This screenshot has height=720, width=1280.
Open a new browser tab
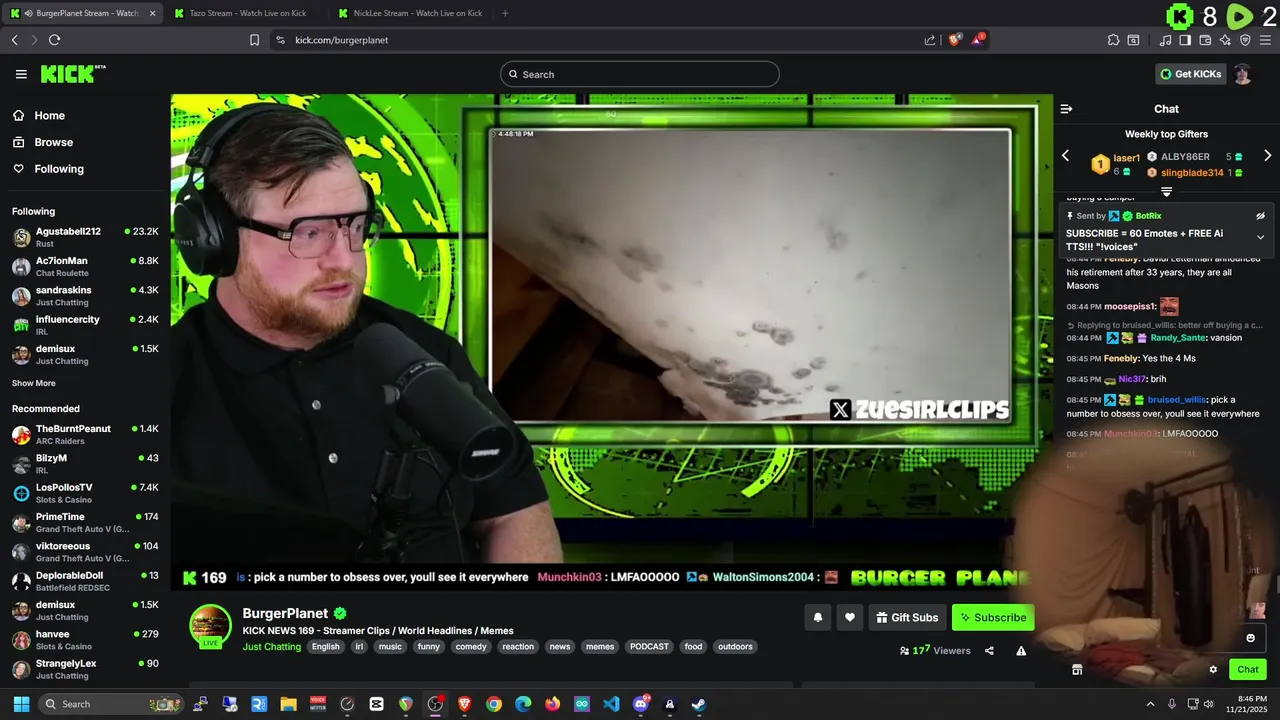(505, 13)
